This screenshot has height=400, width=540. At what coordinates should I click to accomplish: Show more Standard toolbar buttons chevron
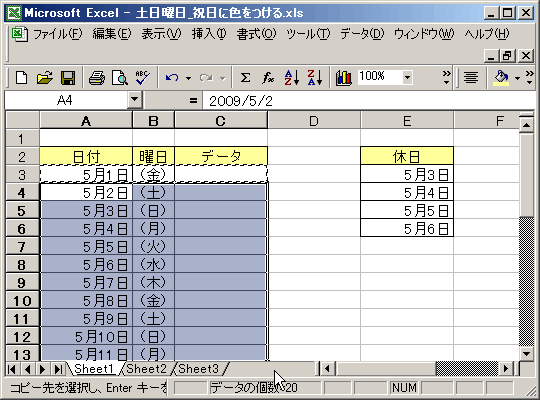[446, 78]
